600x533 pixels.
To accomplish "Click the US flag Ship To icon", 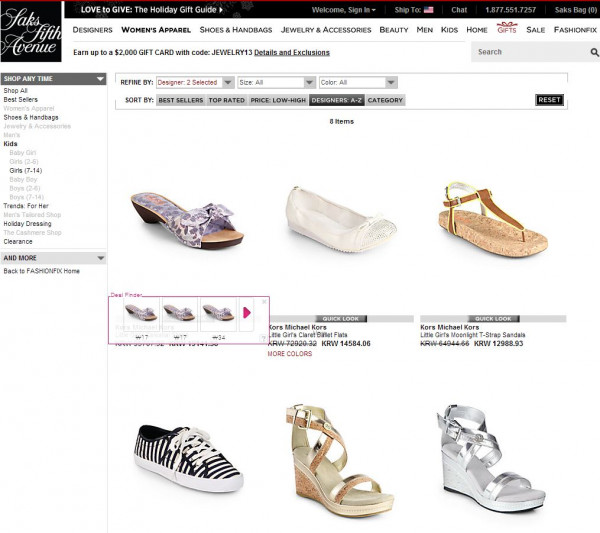I will click(429, 10).
